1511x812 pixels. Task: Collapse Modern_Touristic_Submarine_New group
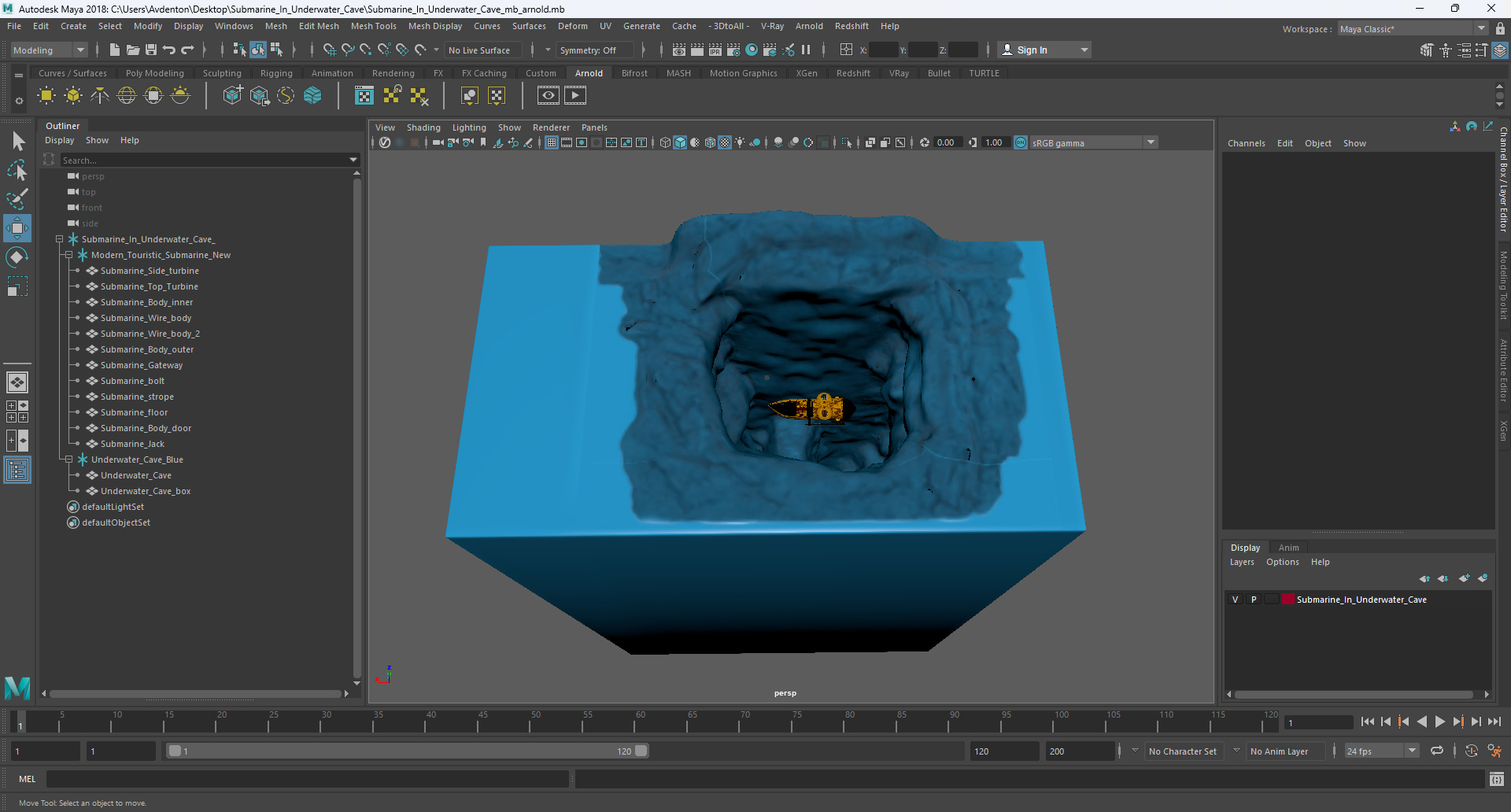[x=68, y=255]
